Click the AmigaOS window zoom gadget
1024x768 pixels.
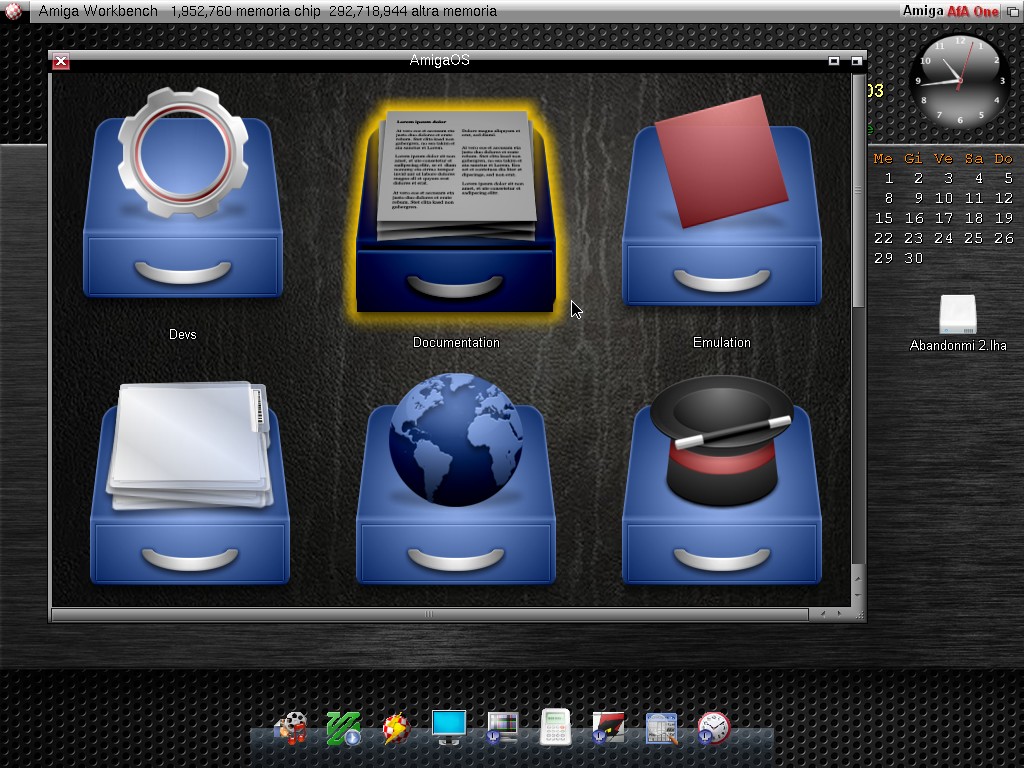click(x=834, y=61)
